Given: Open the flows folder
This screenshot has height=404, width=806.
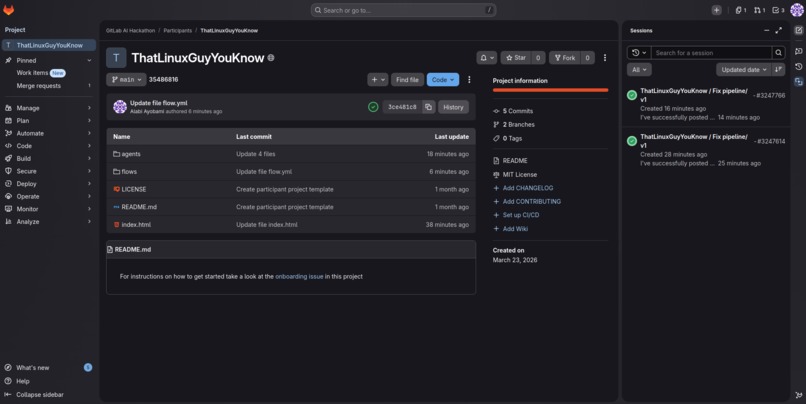Looking at the screenshot, I should click(129, 172).
